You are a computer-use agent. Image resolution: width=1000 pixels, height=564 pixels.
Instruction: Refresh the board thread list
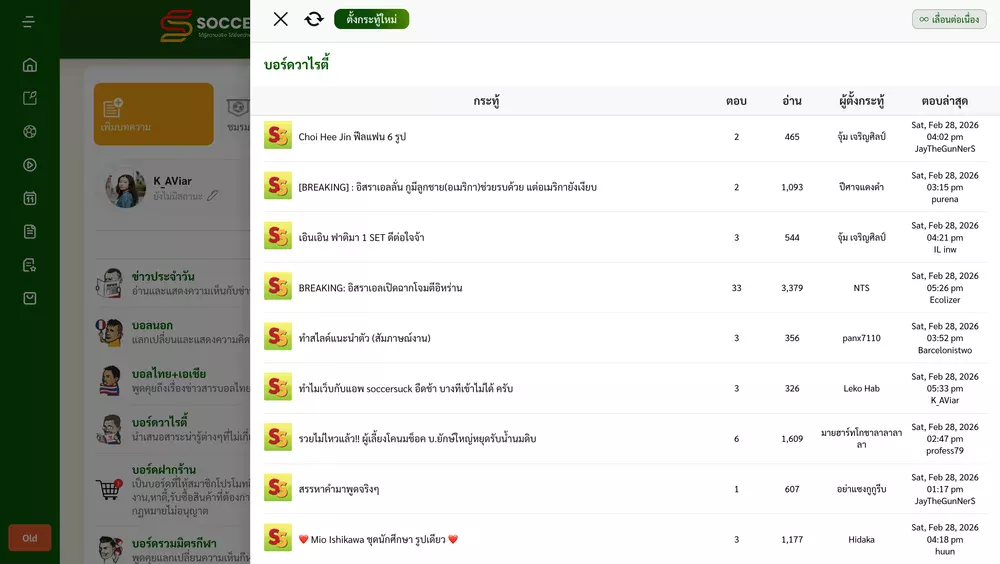(314, 19)
